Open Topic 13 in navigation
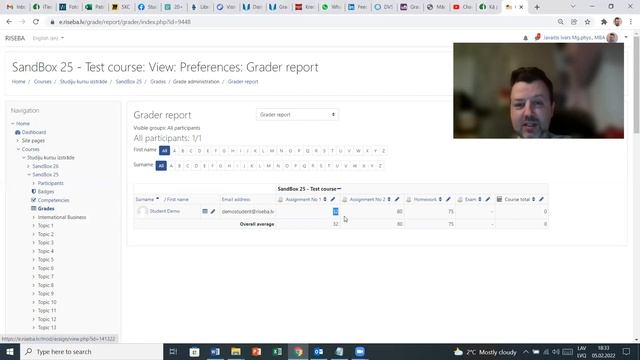 point(47,327)
